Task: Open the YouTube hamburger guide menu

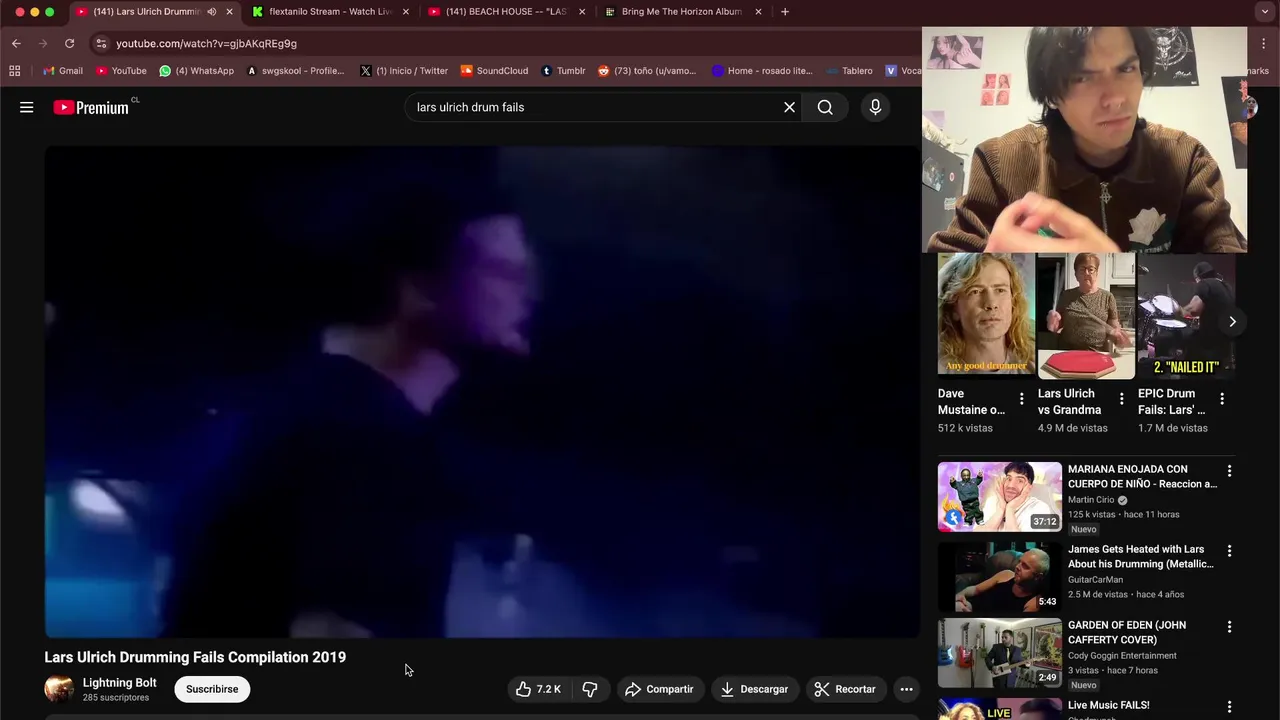Action: pyautogui.click(x=27, y=107)
